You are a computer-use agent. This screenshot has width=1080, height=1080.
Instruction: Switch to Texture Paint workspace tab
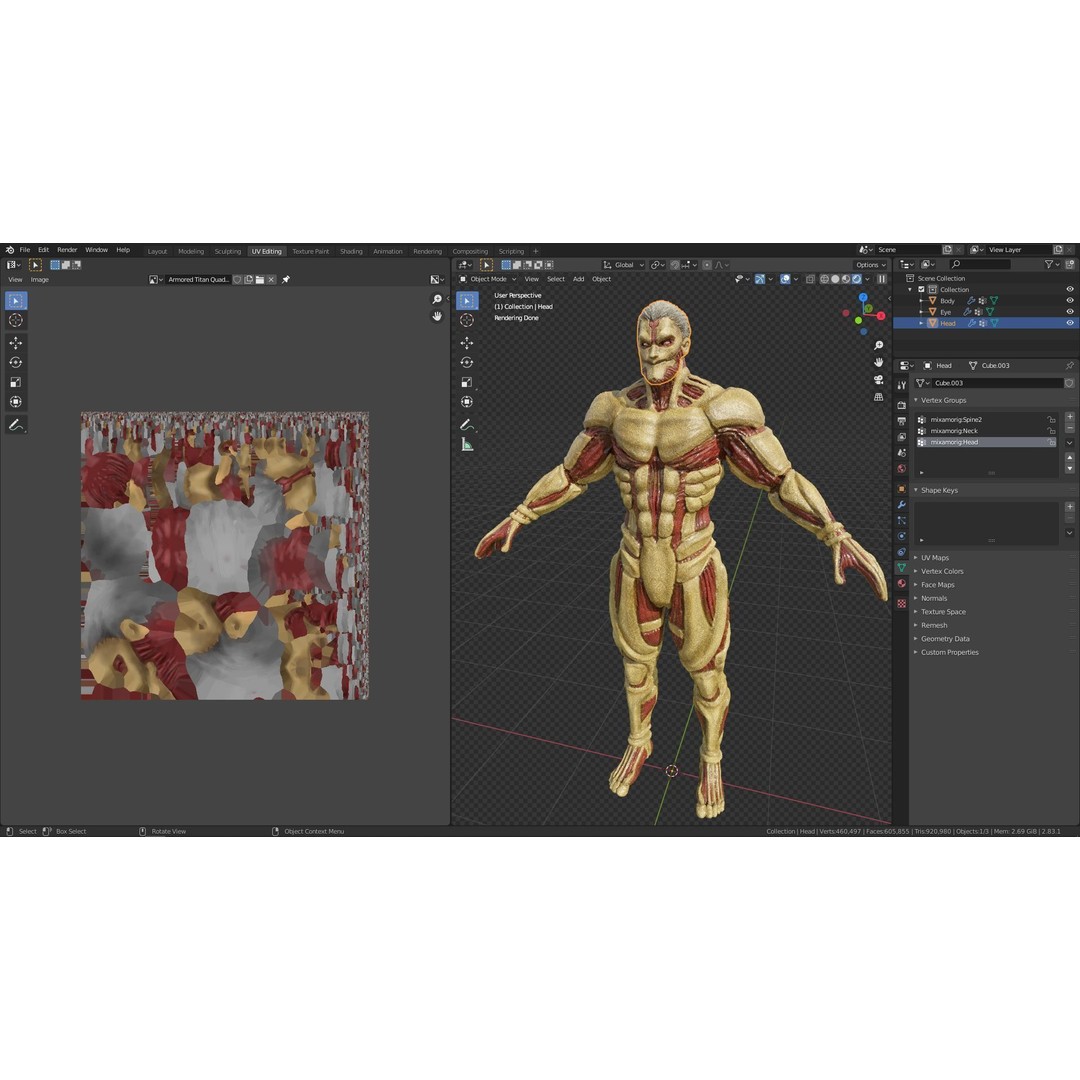click(311, 251)
